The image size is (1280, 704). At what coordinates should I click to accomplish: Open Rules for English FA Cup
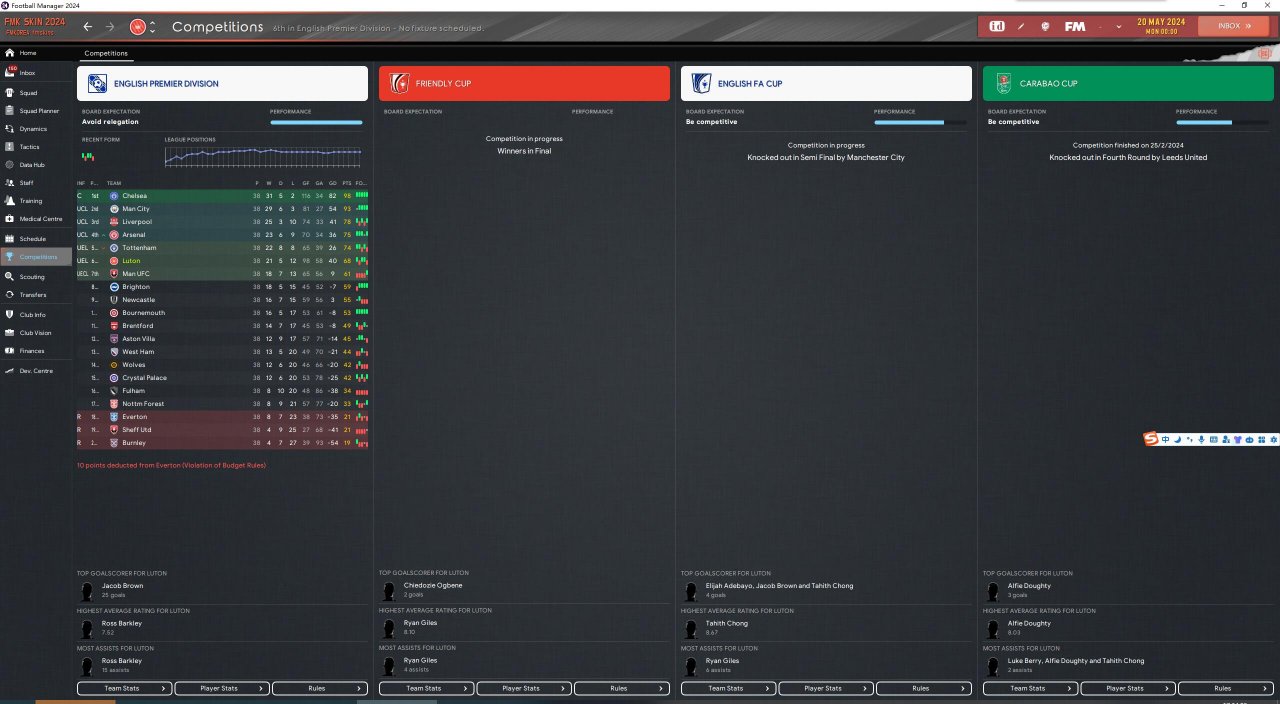pos(924,688)
